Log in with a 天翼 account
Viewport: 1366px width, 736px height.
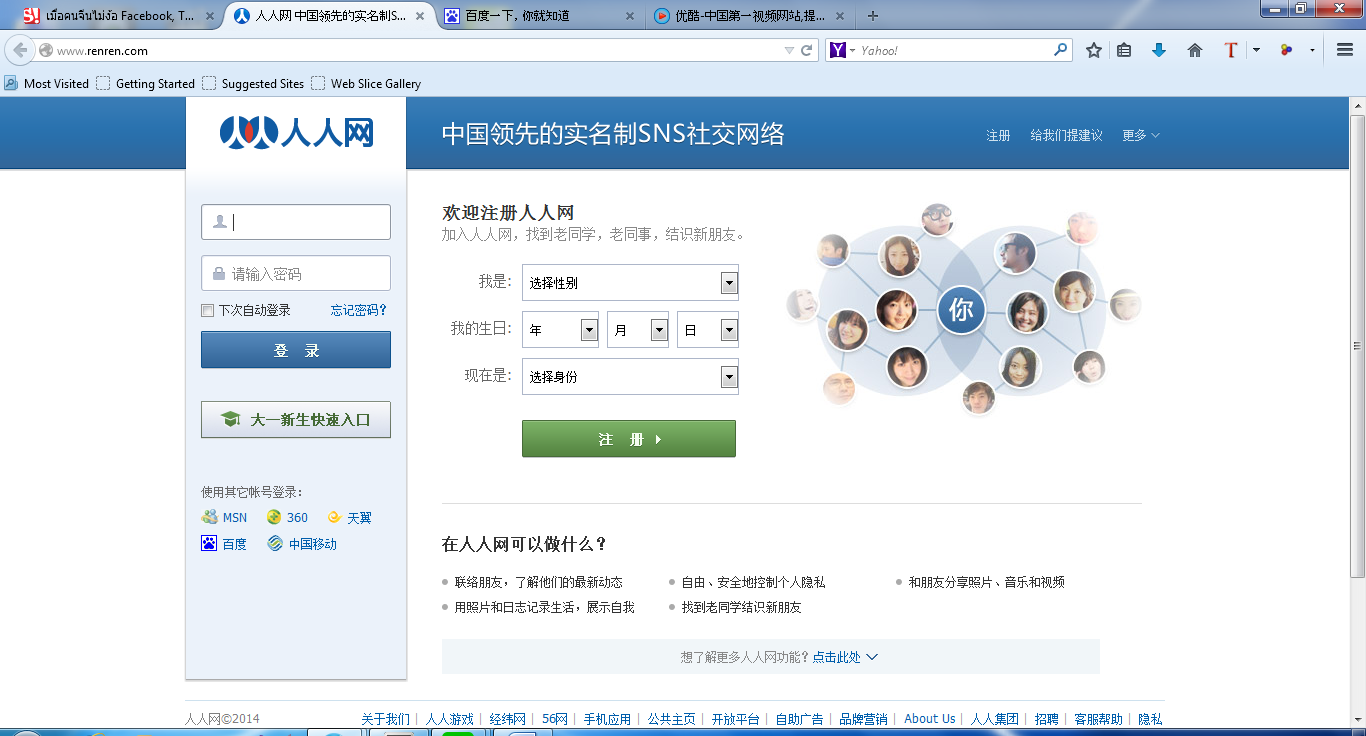tap(350, 518)
